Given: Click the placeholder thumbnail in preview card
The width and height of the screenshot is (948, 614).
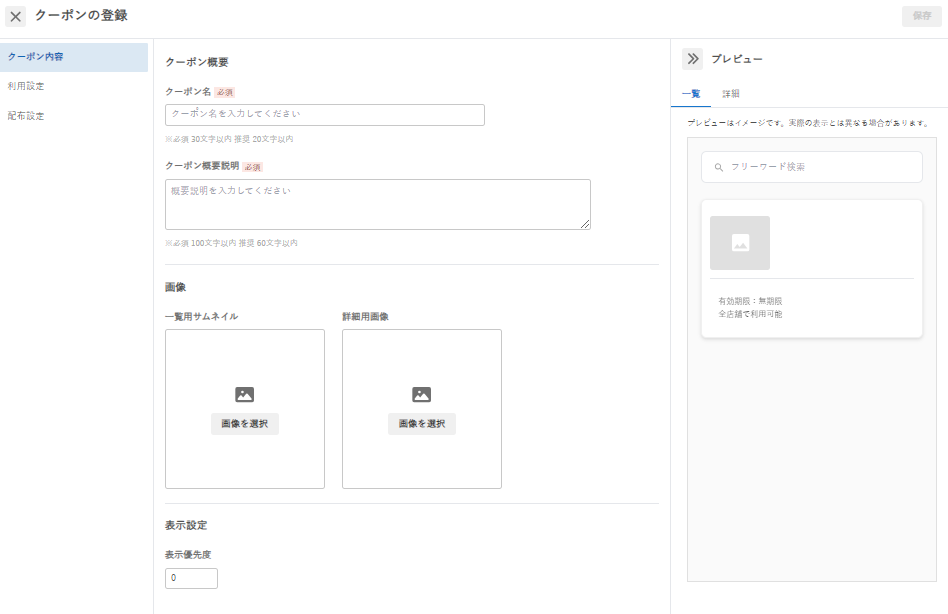Looking at the screenshot, I should coord(740,243).
